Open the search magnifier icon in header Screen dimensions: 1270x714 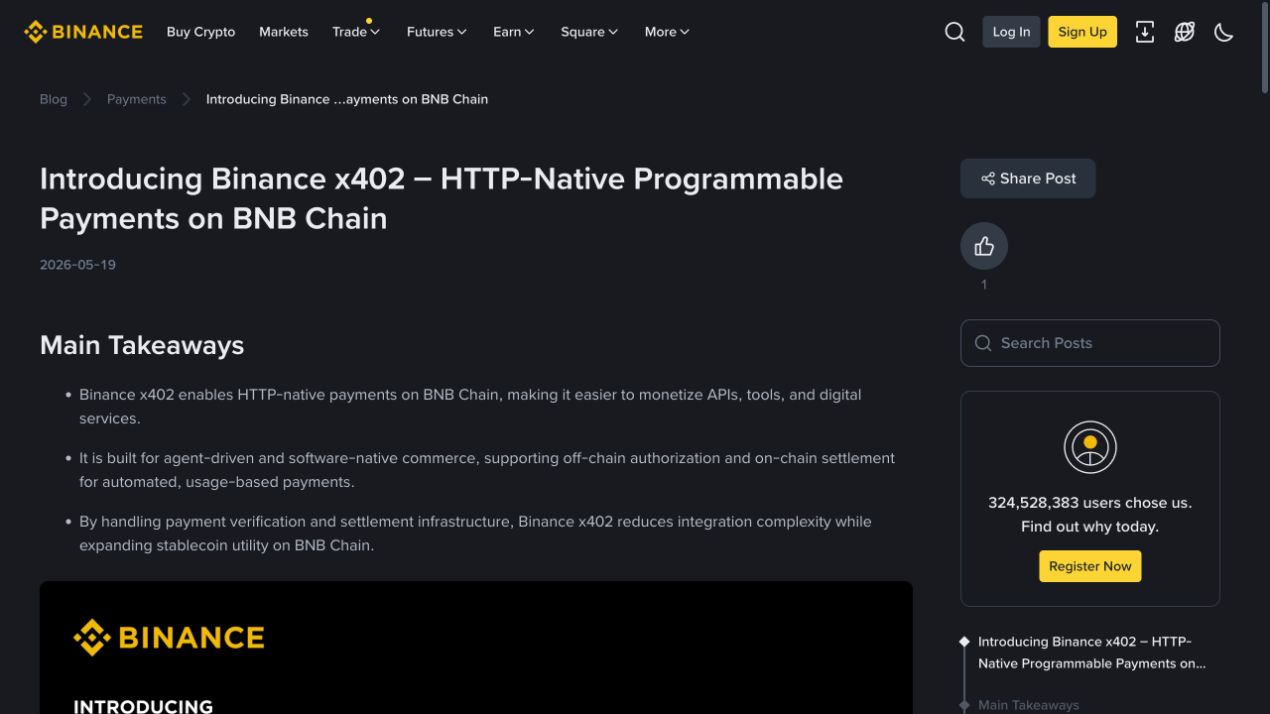pos(955,32)
